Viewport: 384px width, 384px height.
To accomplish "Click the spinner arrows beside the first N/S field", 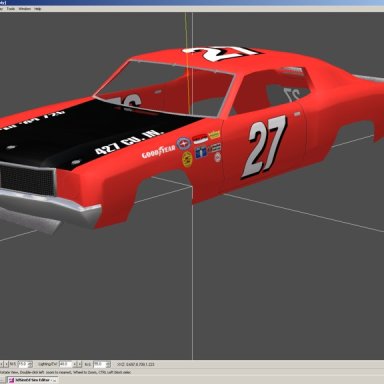I will 30,364.
